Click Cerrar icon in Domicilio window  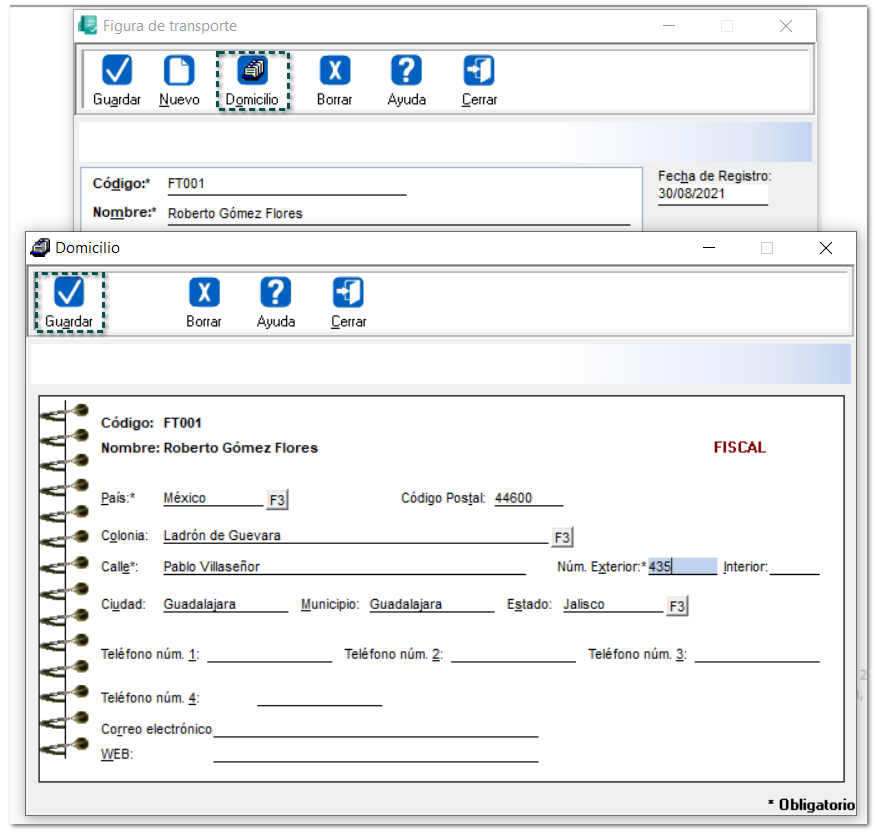[x=348, y=293]
